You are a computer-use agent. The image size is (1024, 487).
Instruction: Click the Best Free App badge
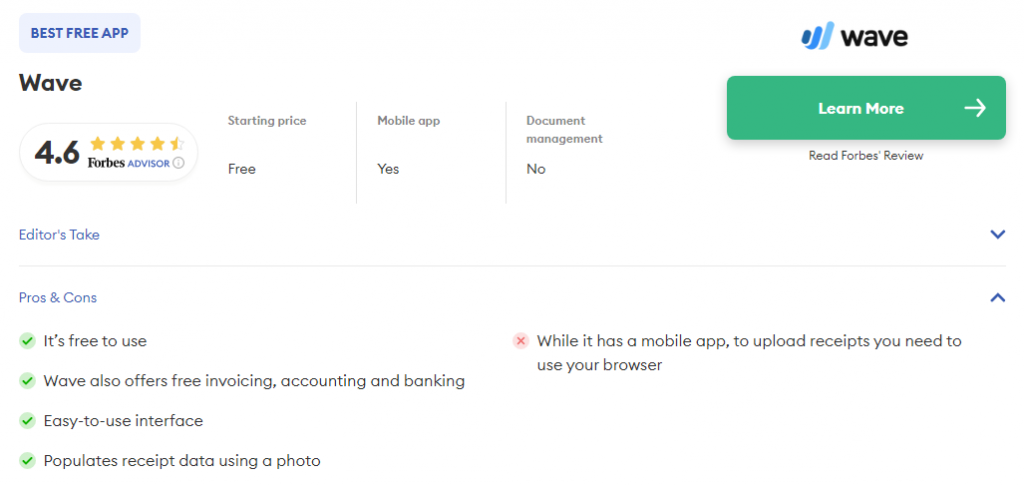coord(80,33)
